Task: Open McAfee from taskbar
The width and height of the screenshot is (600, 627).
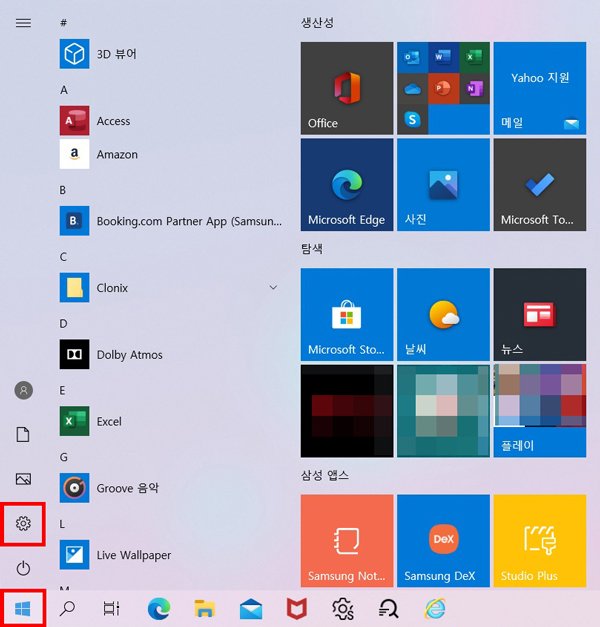Action: [x=296, y=609]
